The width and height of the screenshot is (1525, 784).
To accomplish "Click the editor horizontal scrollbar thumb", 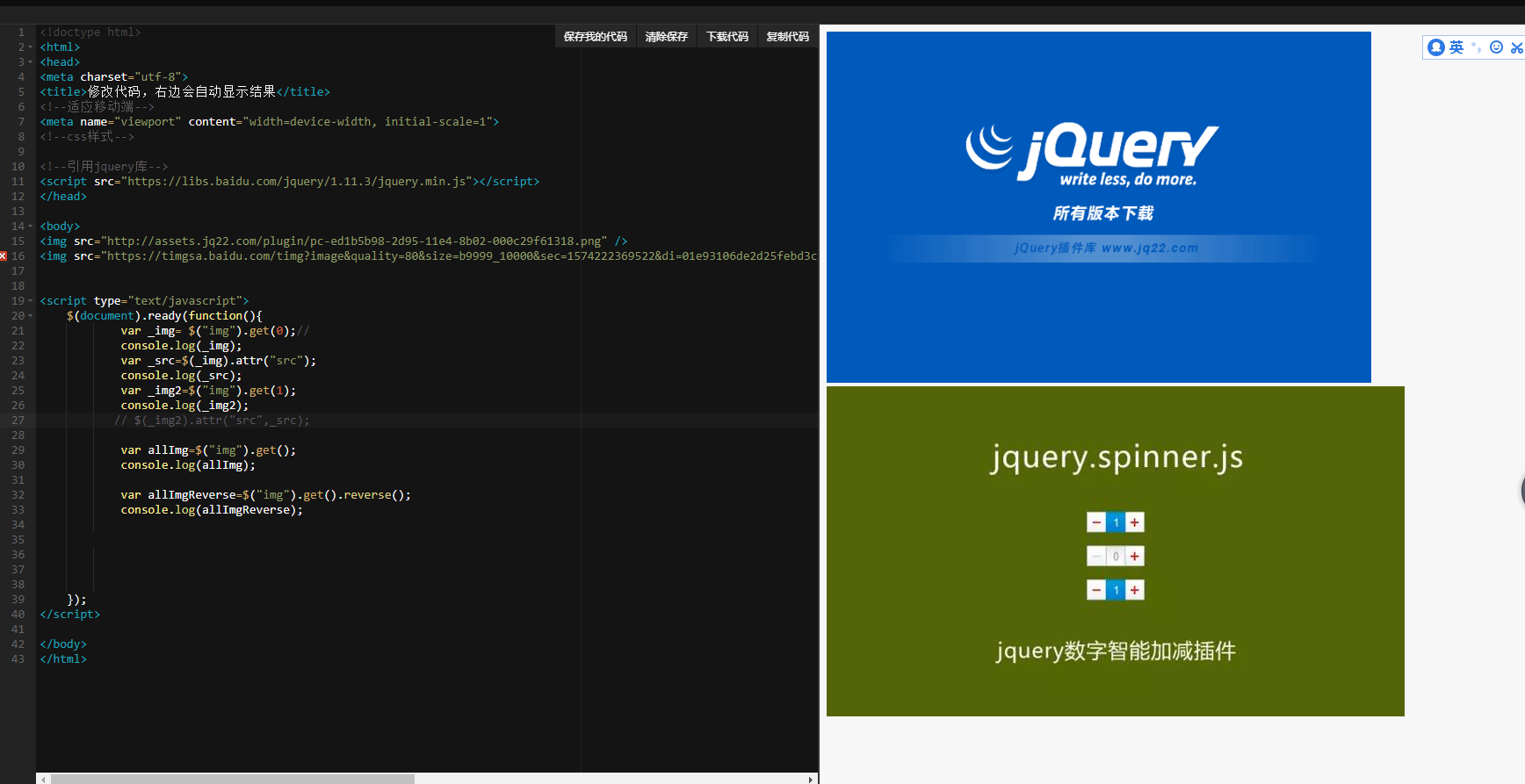I will (x=233, y=779).
